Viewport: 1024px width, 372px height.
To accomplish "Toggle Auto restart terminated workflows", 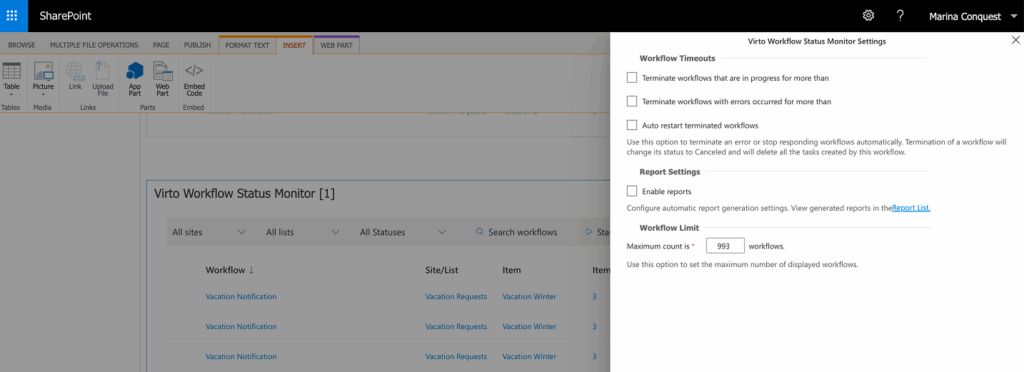I will click(632, 125).
